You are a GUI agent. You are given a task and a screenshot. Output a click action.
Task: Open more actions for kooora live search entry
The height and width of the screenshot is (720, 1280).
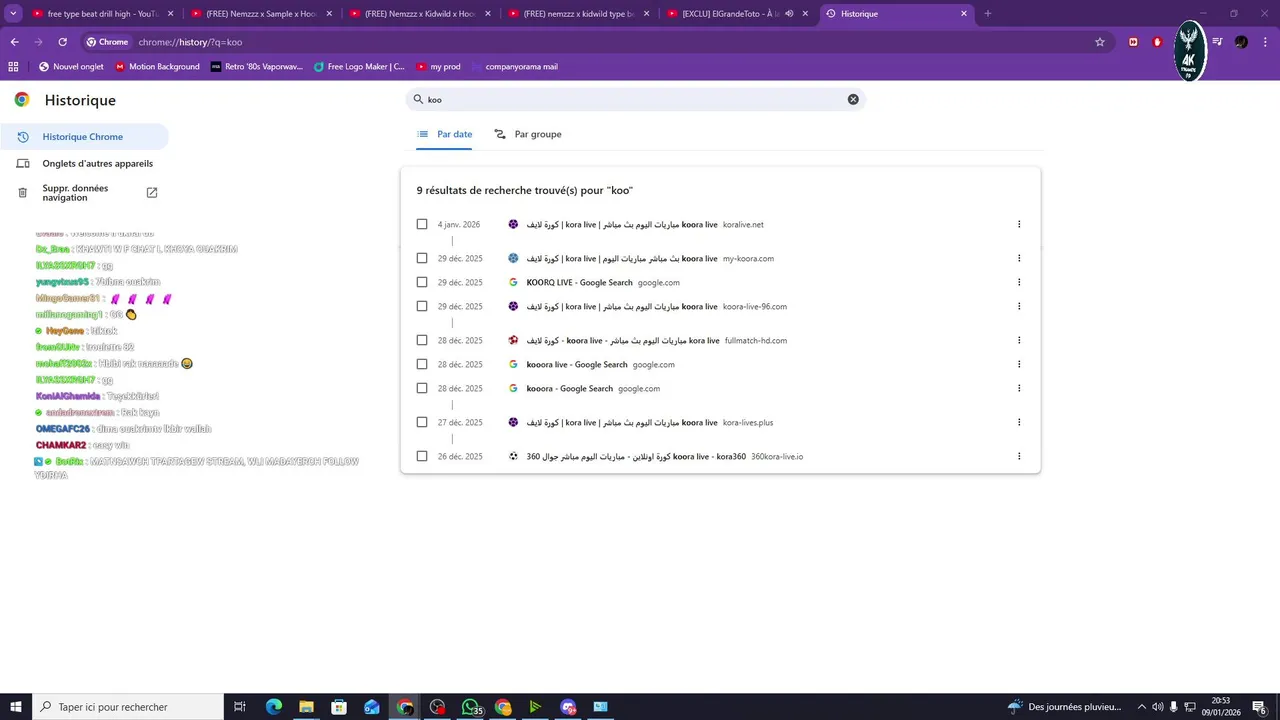click(x=1019, y=364)
